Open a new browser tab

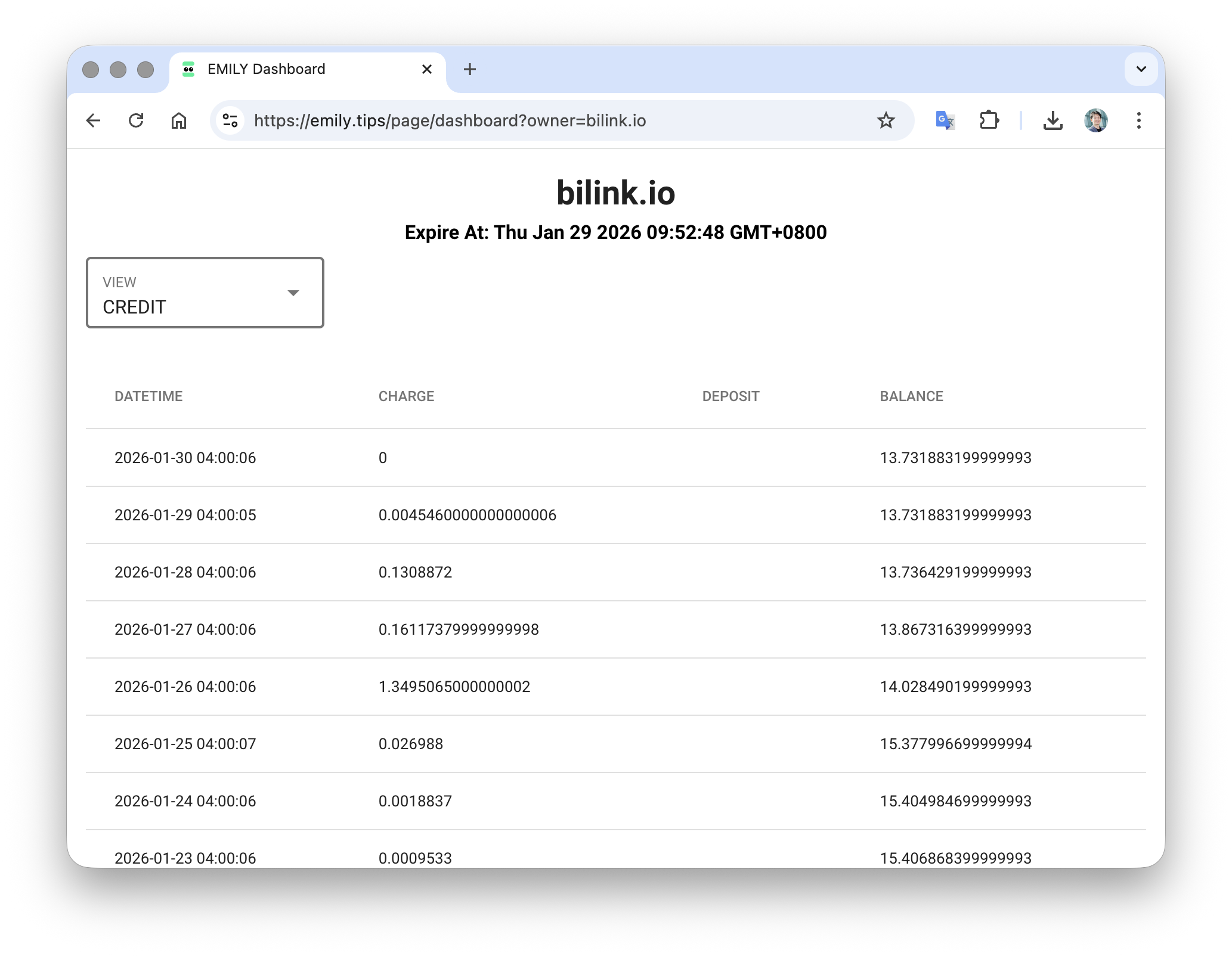pos(470,69)
